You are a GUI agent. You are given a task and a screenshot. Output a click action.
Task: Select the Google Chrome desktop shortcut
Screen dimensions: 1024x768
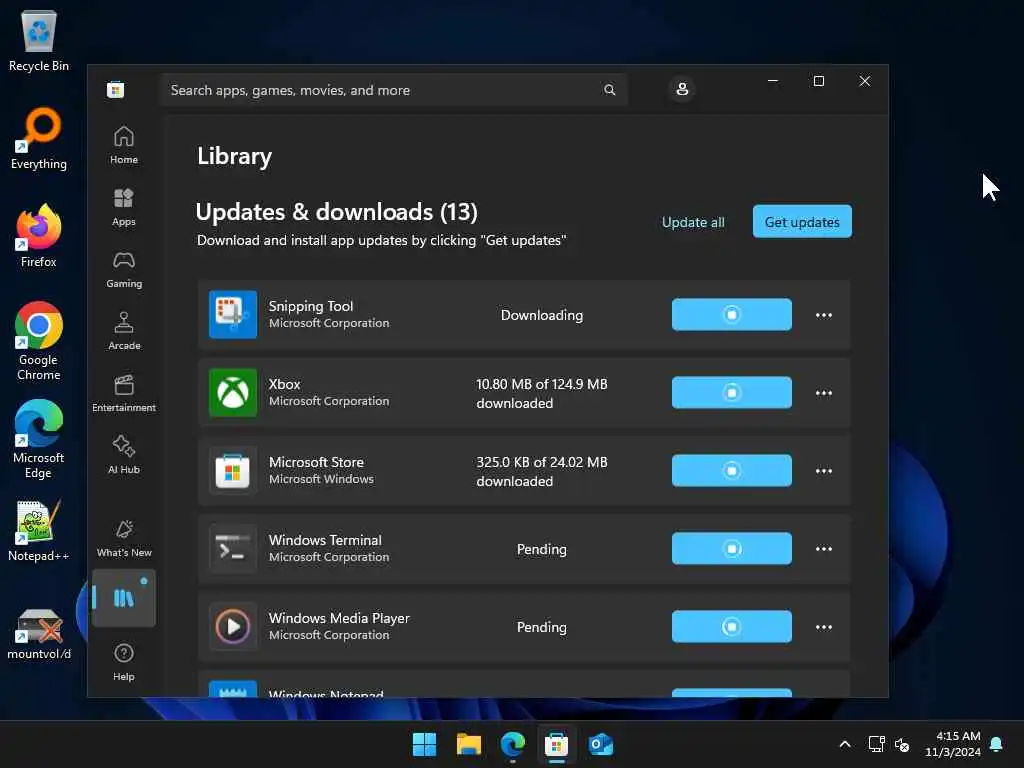tap(39, 342)
